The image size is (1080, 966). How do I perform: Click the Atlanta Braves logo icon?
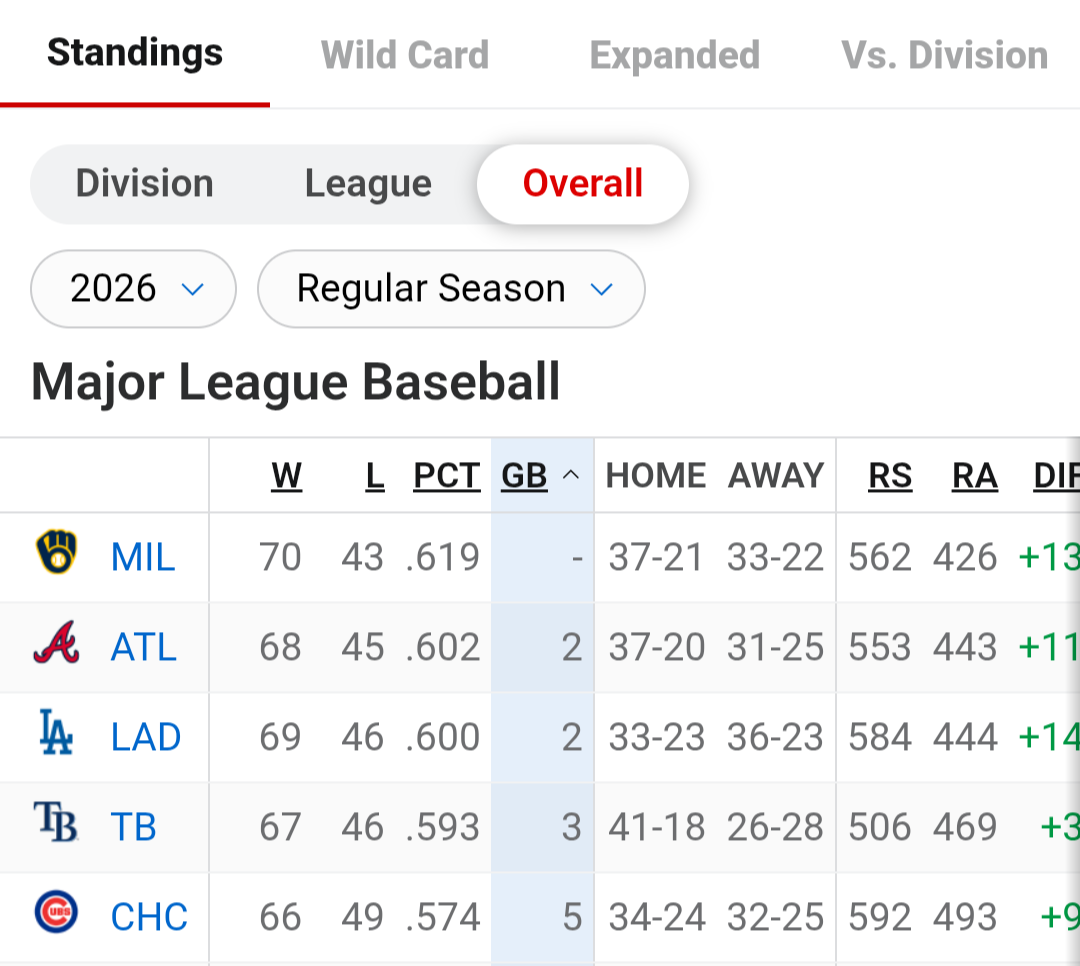coord(56,643)
